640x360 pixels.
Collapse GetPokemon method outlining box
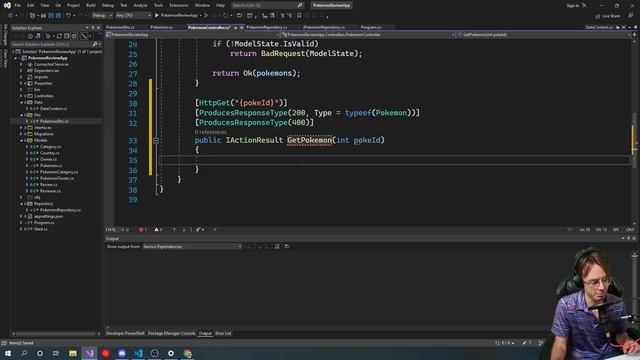click(x=156, y=140)
